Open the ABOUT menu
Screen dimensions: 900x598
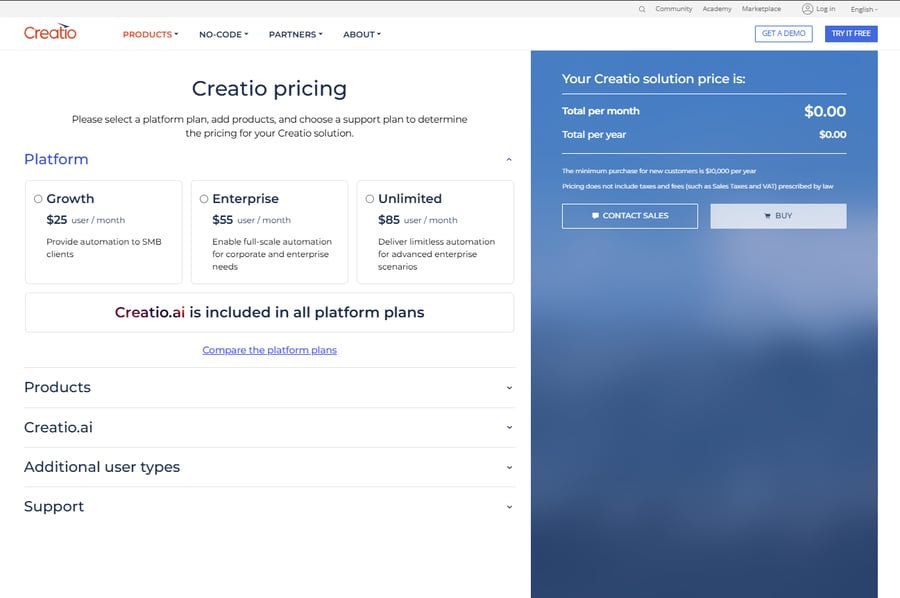point(362,34)
